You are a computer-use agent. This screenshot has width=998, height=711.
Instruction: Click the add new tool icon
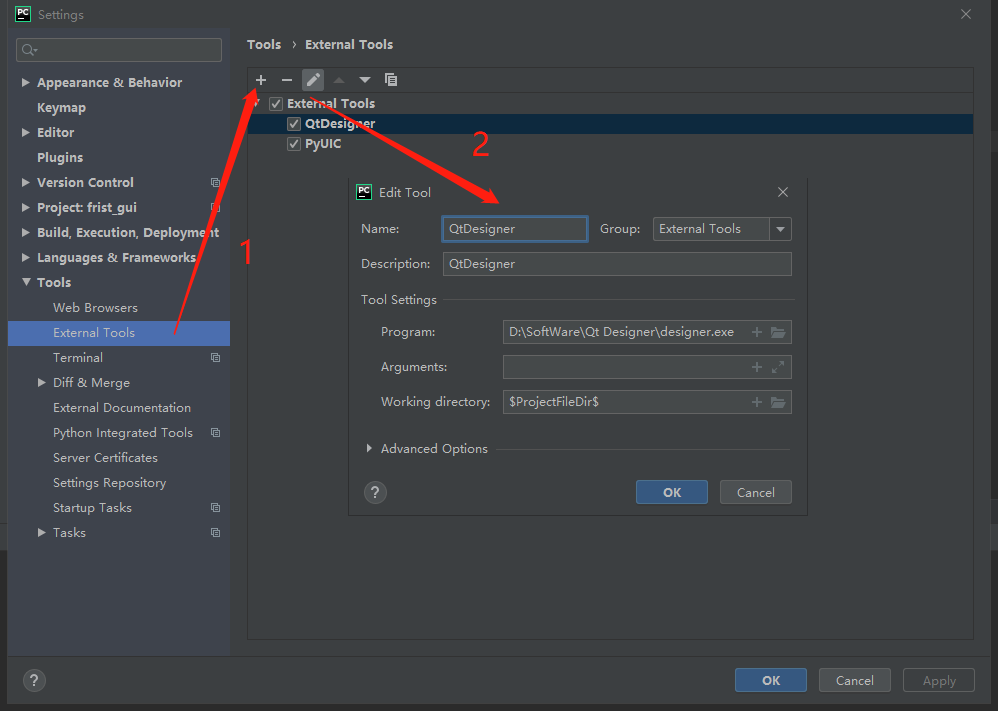(260, 80)
